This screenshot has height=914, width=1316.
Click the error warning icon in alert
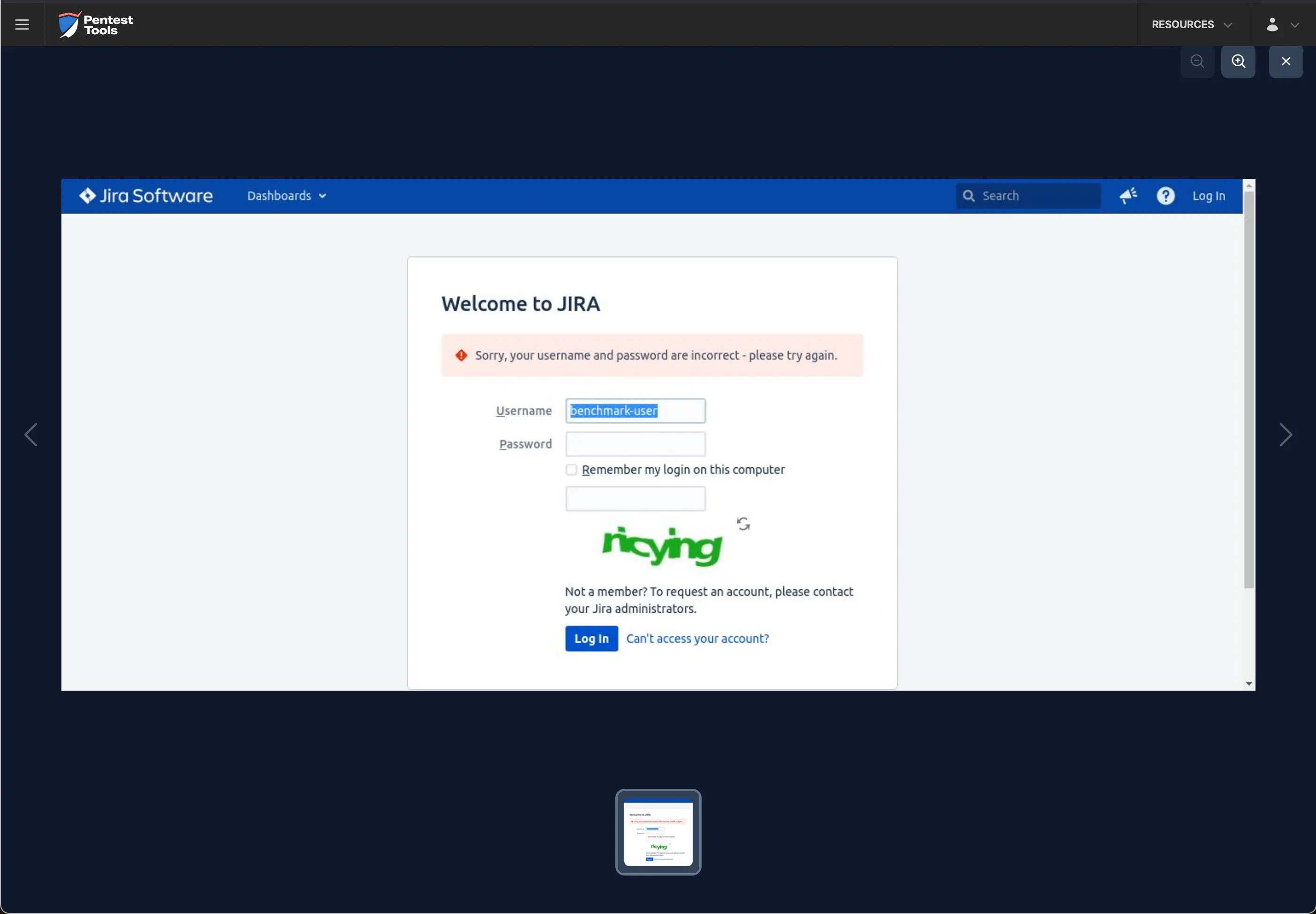(x=461, y=356)
